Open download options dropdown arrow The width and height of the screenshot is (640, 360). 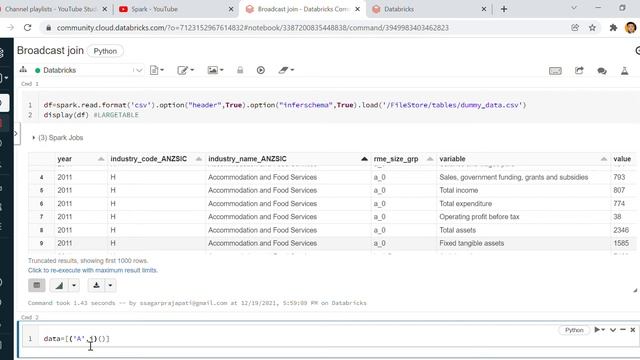[110, 285]
